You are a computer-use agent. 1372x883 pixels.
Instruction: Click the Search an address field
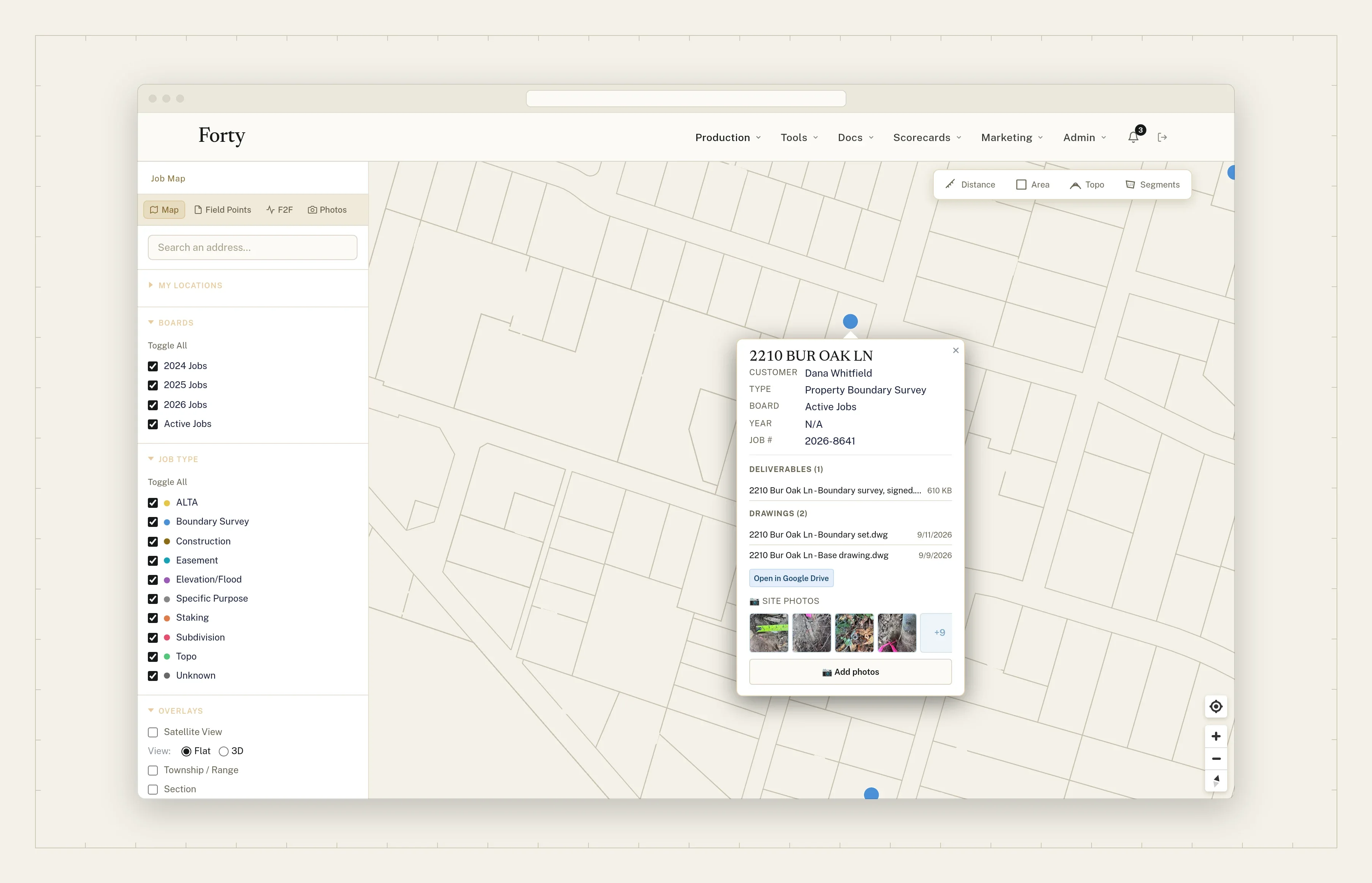tap(253, 248)
